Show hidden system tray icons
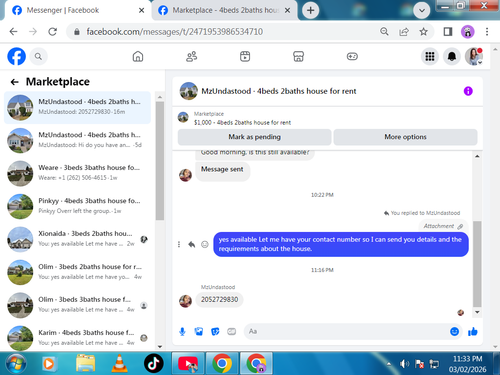500x375 pixels. [x=389, y=364]
